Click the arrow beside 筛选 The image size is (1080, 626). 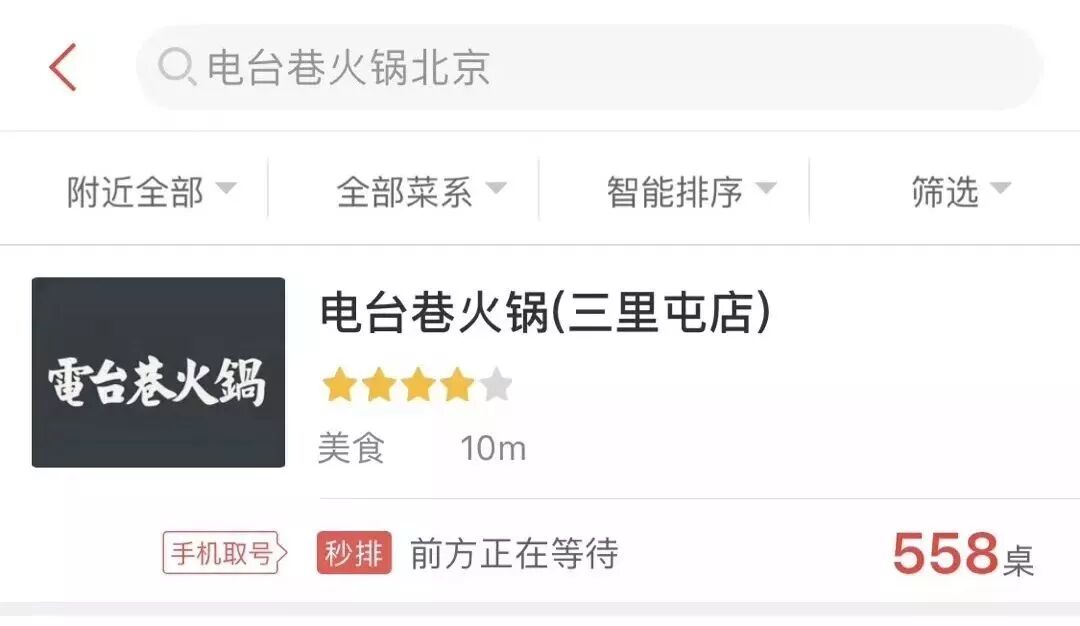click(1000, 187)
